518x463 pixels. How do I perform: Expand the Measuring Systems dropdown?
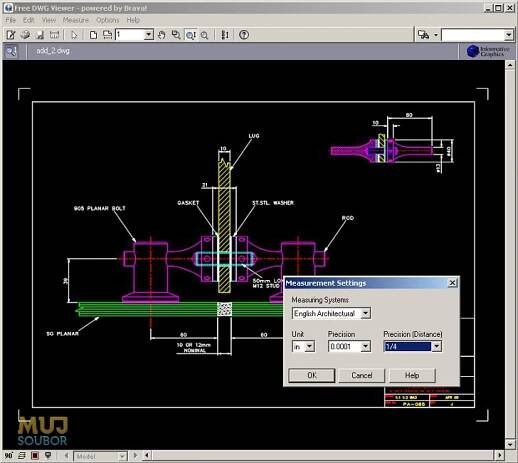coord(366,313)
